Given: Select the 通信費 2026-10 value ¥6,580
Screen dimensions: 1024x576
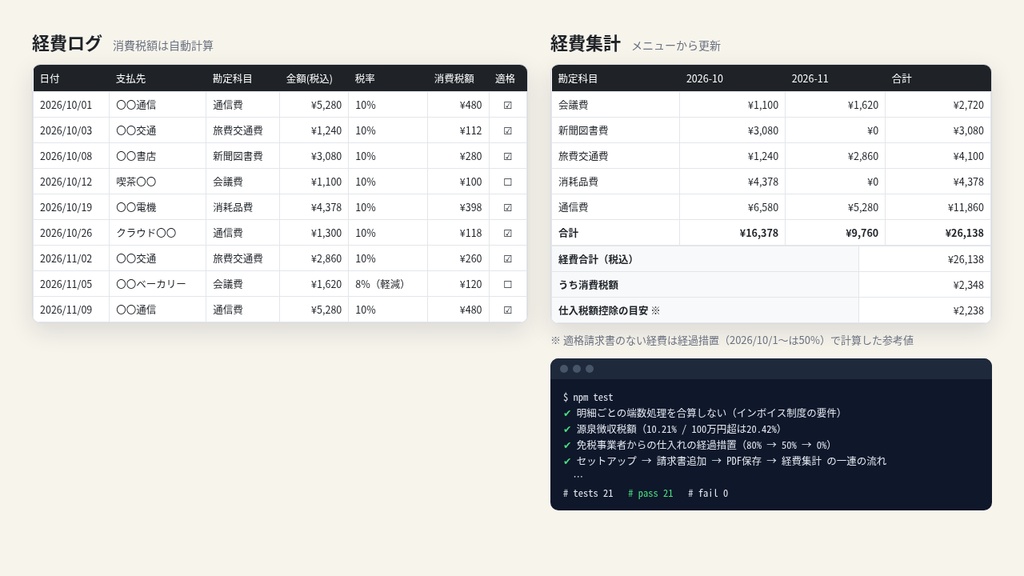Looking at the screenshot, I should click(x=732, y=208).
